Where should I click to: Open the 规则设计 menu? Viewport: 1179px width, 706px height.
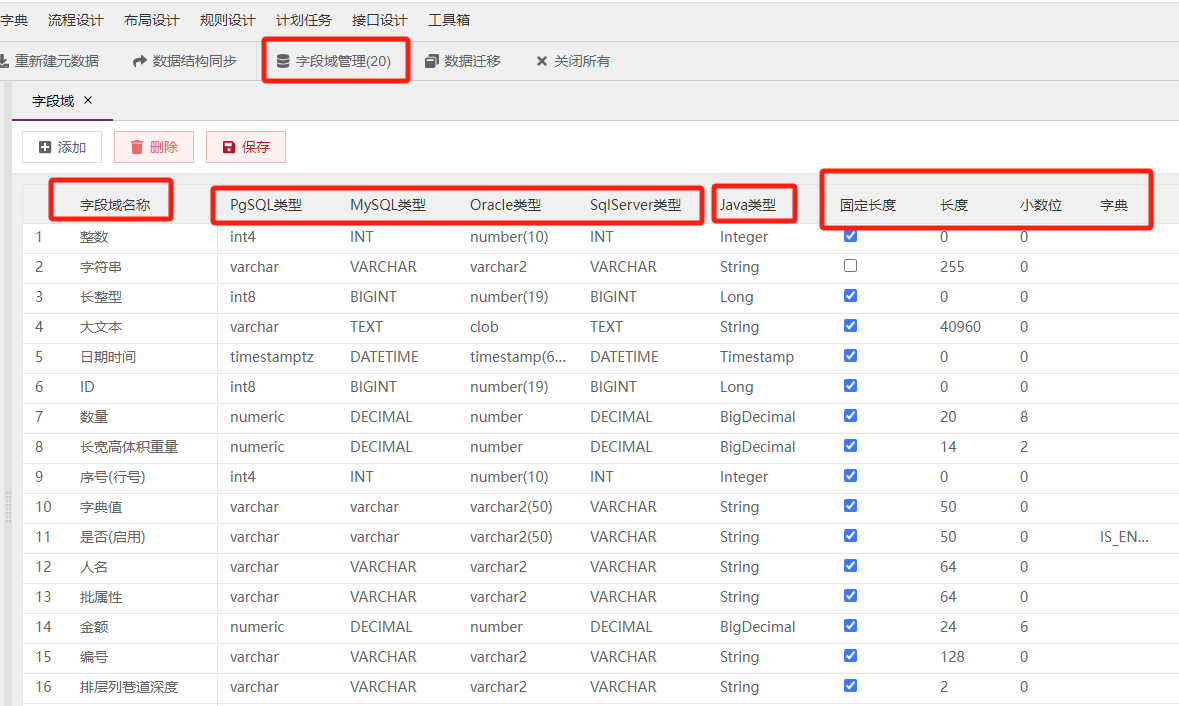click(x=227, y=20)
